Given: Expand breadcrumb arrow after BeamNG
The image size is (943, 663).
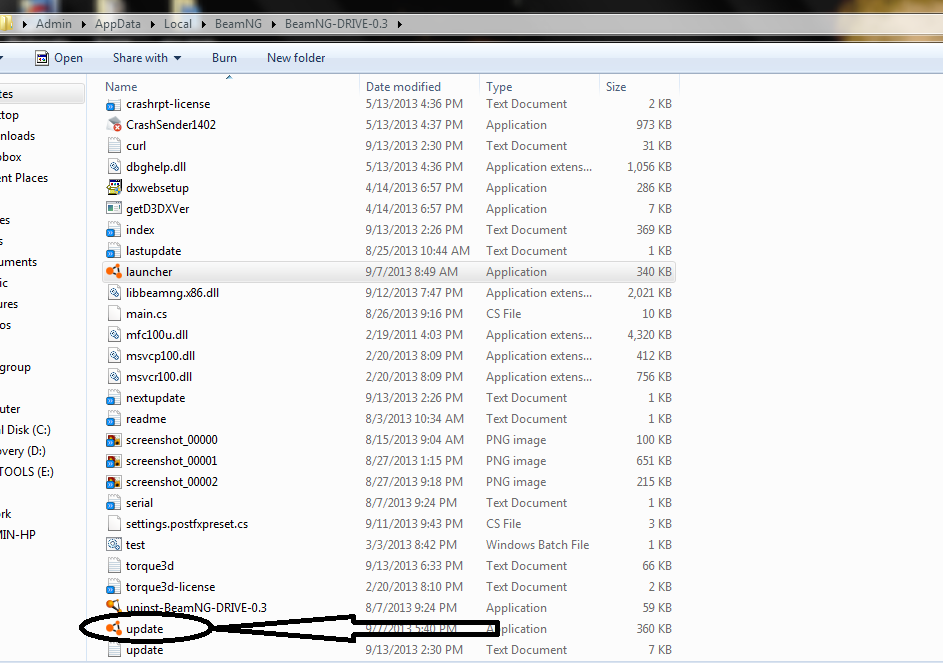Looking at the screenshot, I should pyautogui.click(x=274, y=24).
